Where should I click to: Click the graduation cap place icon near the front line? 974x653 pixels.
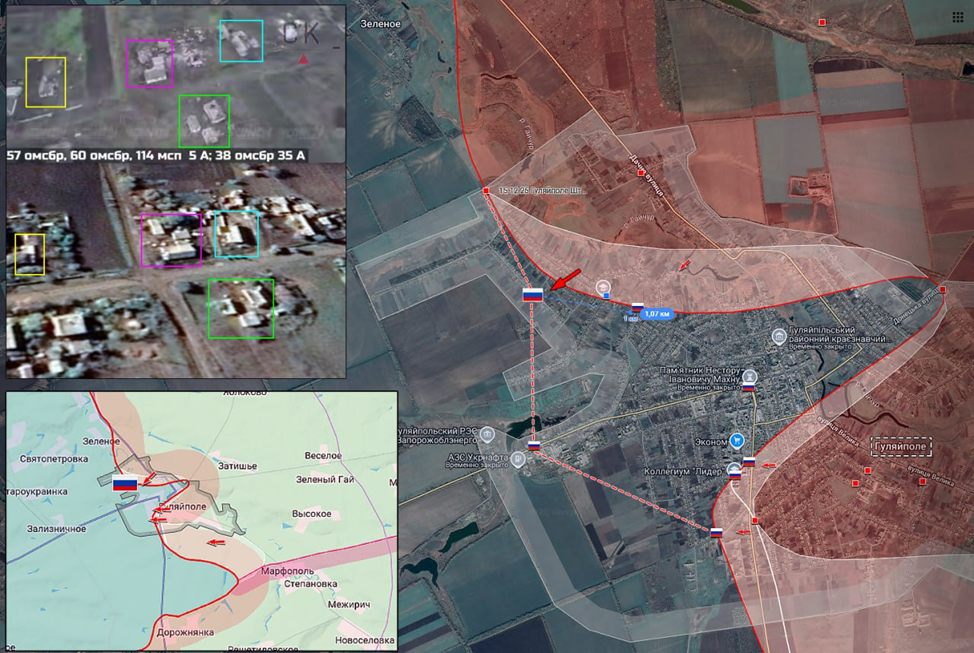pos(604,289)
